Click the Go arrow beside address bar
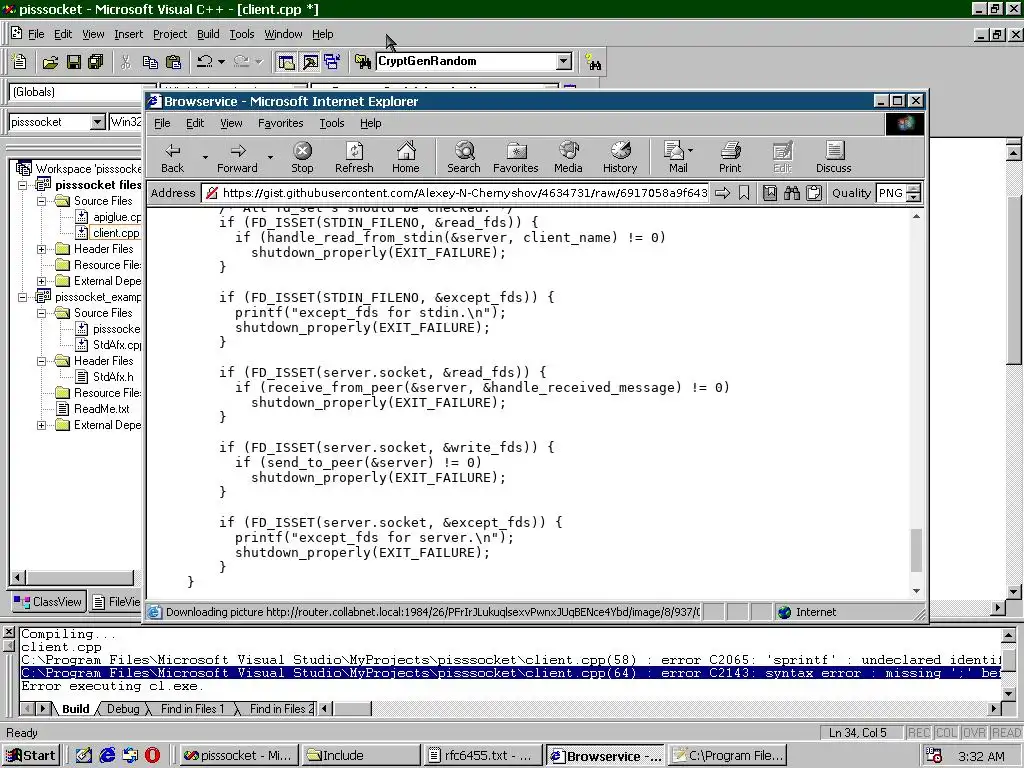 click(722, 193)
